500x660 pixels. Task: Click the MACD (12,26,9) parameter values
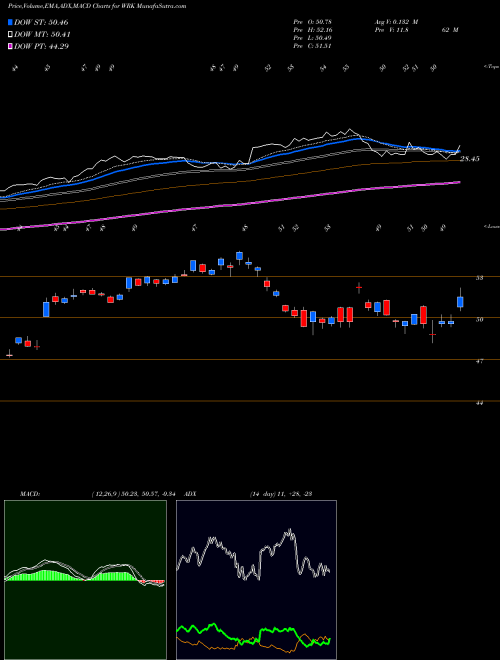pos(136,494)
